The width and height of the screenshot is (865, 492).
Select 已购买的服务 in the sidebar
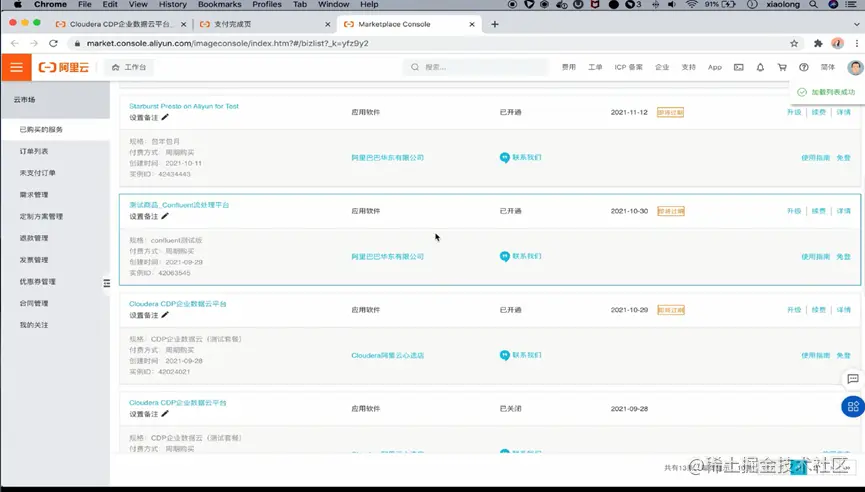[55, 130]
